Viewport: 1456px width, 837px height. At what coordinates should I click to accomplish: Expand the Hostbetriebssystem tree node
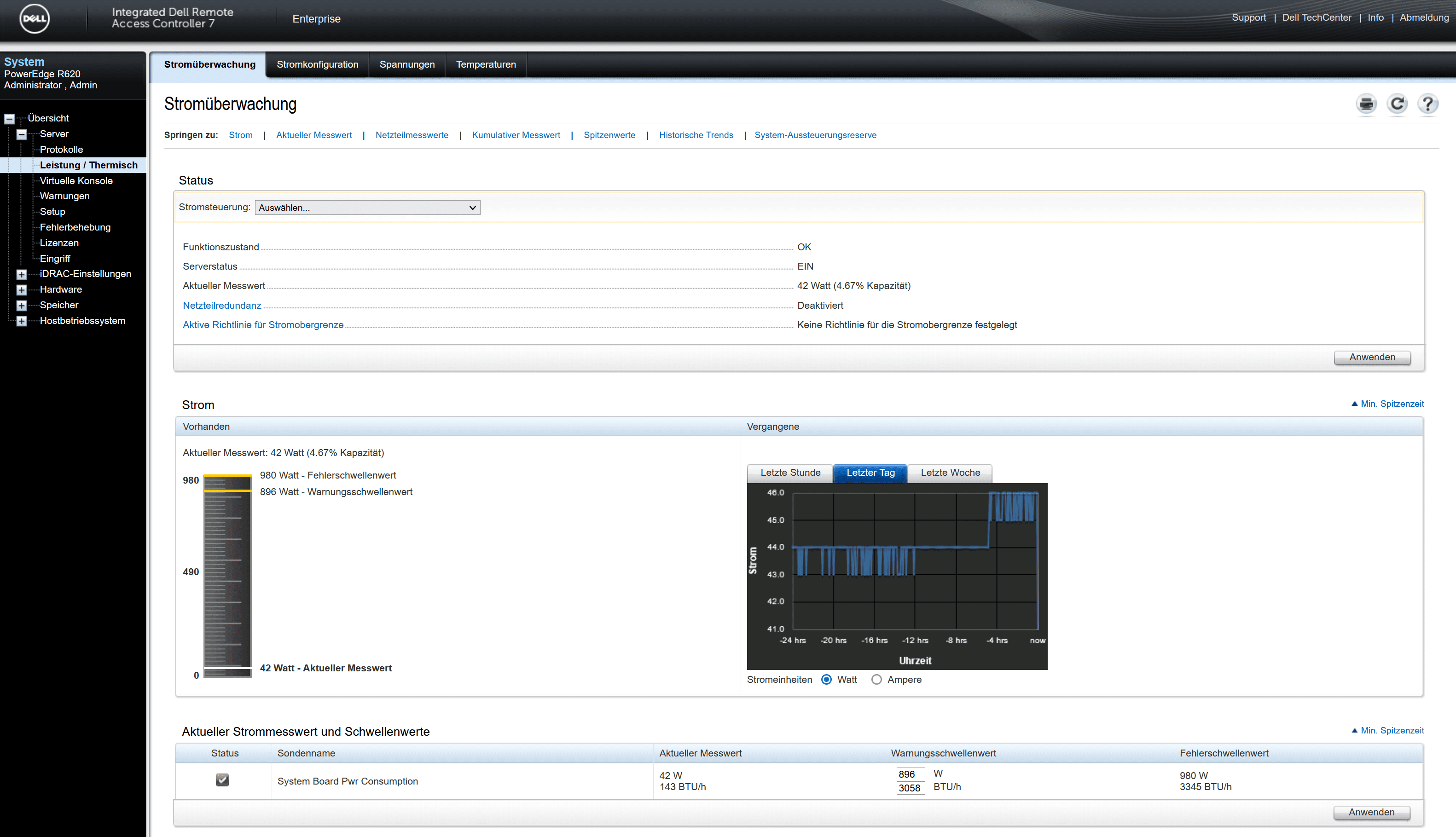click(x=21, y=321)
